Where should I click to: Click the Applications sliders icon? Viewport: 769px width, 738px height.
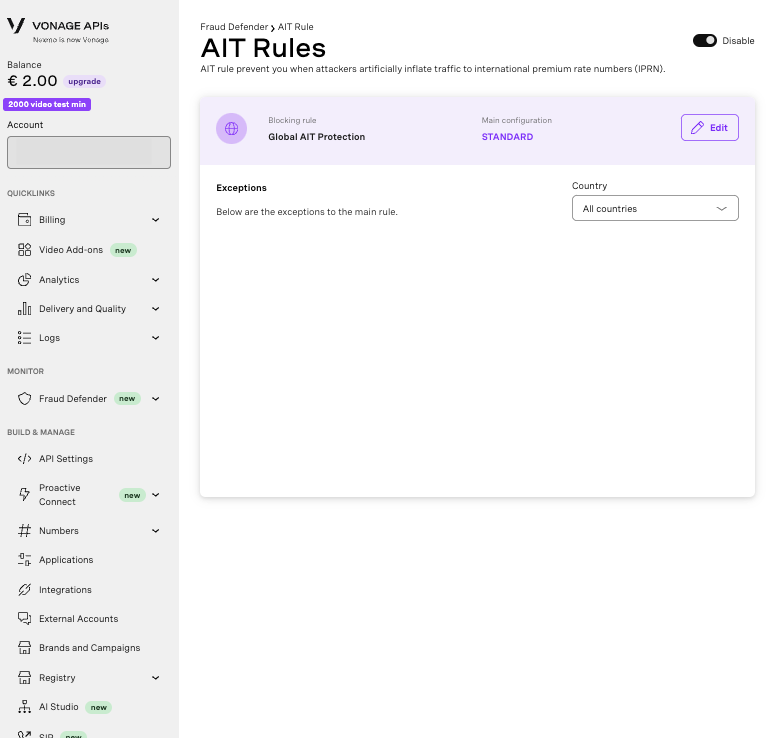(25, 560)
